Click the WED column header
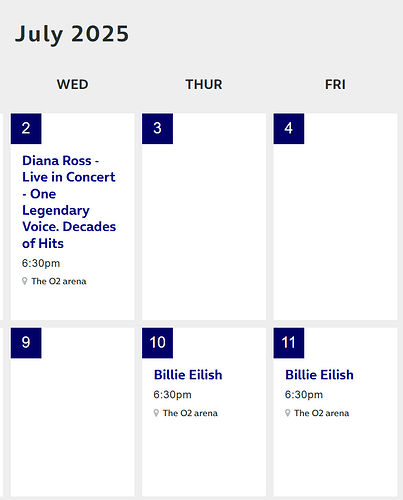 (x=72, y=84)
